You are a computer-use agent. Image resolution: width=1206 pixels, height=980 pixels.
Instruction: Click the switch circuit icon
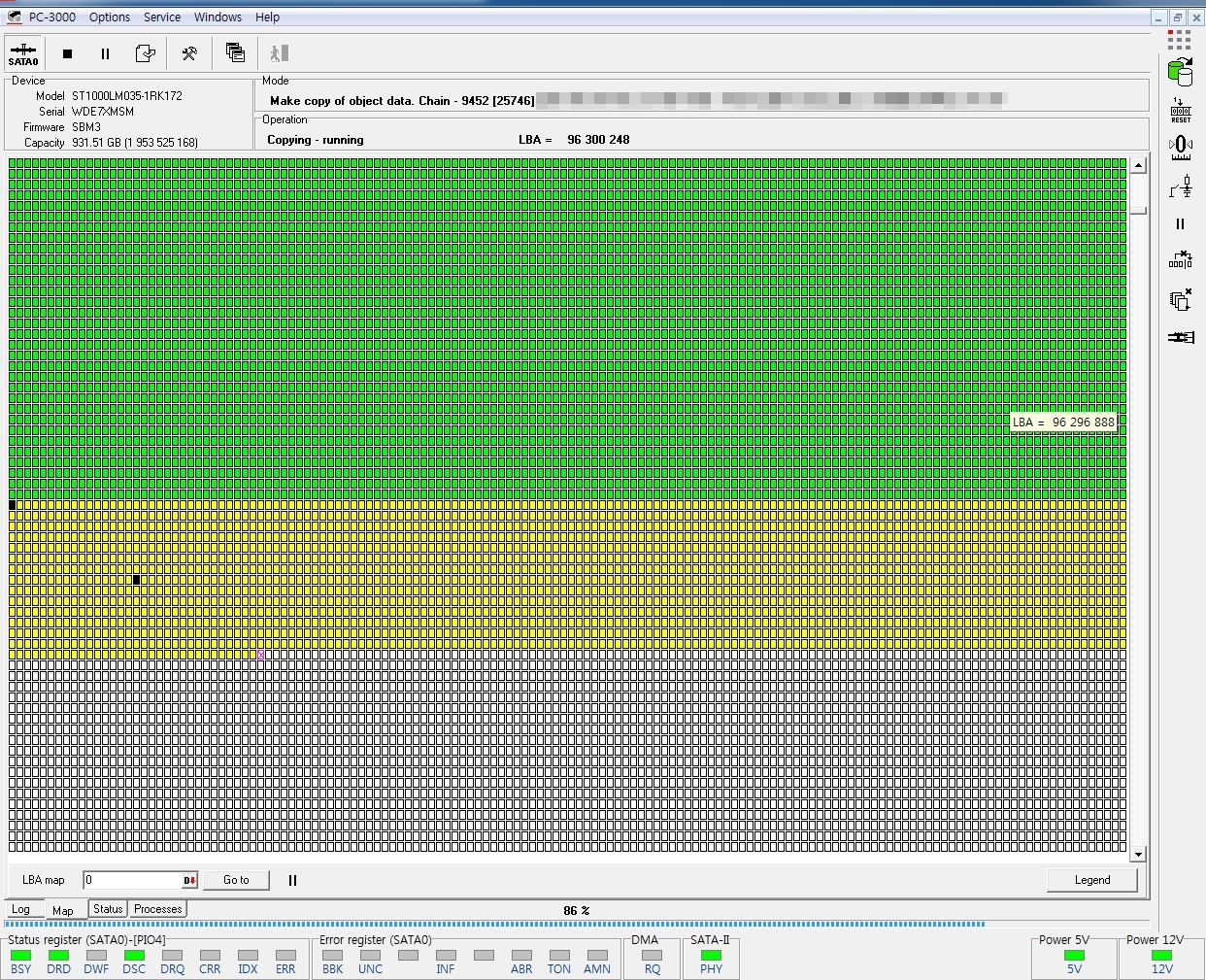tap(1181, 186)
